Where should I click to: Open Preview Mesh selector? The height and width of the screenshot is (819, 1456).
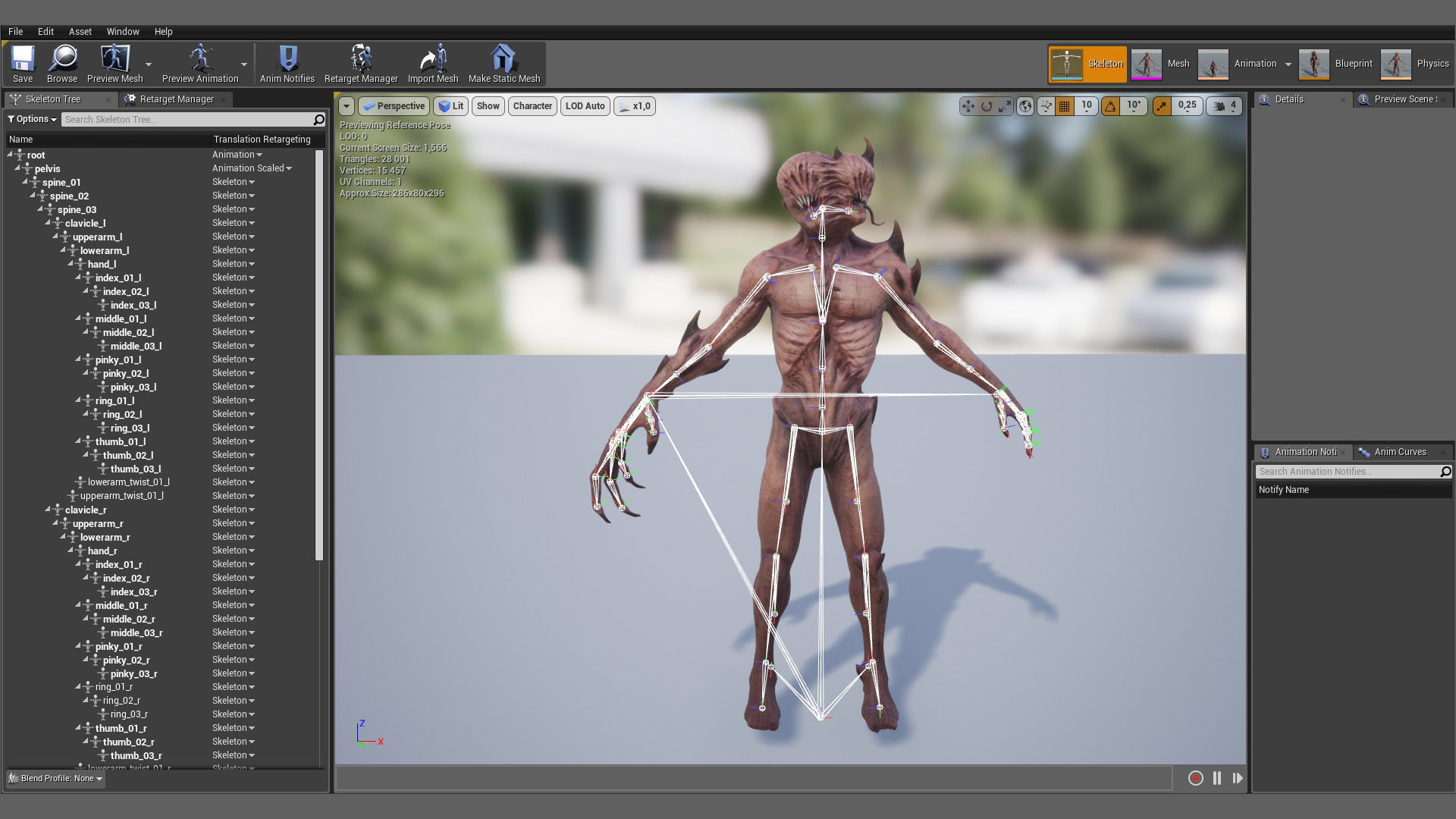pyautogui.click(x=115, y=64)
